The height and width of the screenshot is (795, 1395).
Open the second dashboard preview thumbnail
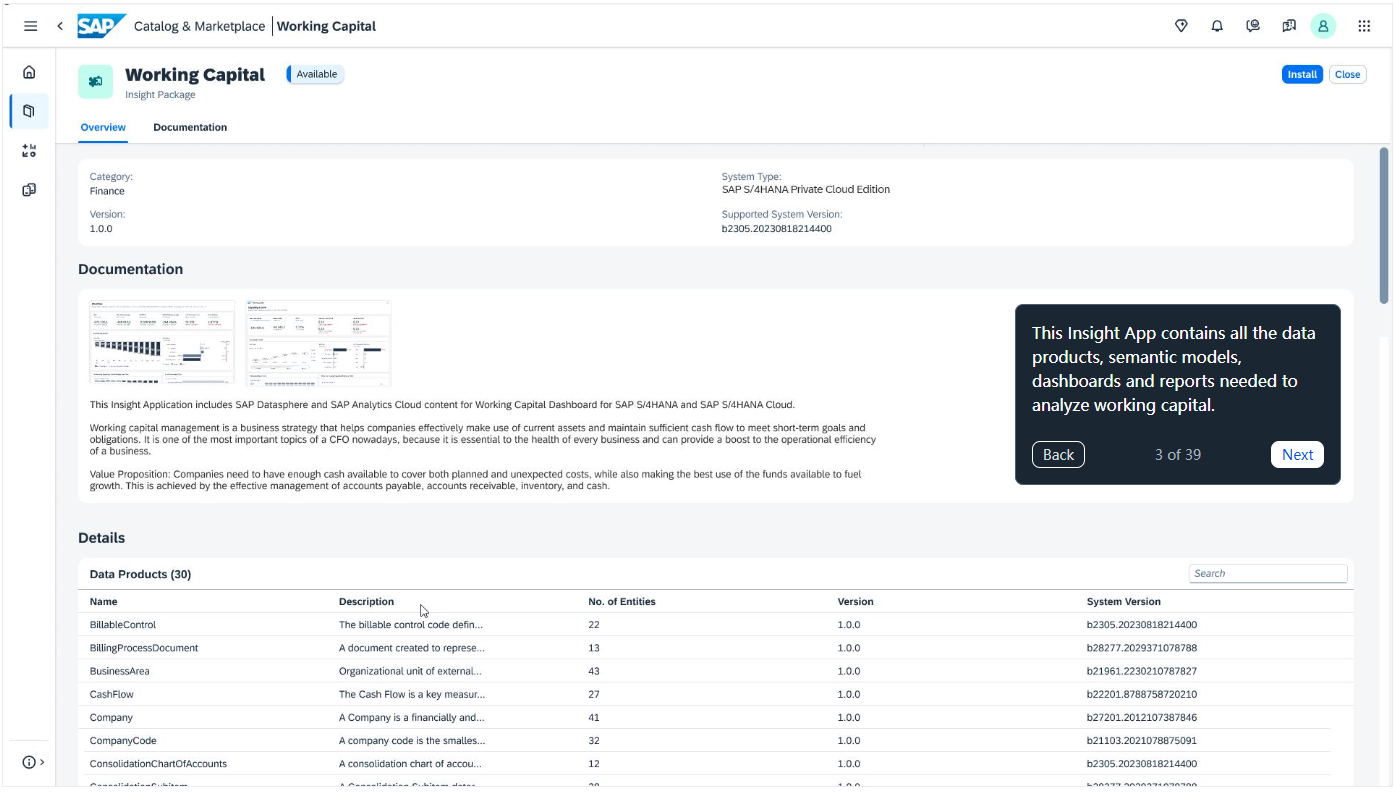[x=319, y=343]
